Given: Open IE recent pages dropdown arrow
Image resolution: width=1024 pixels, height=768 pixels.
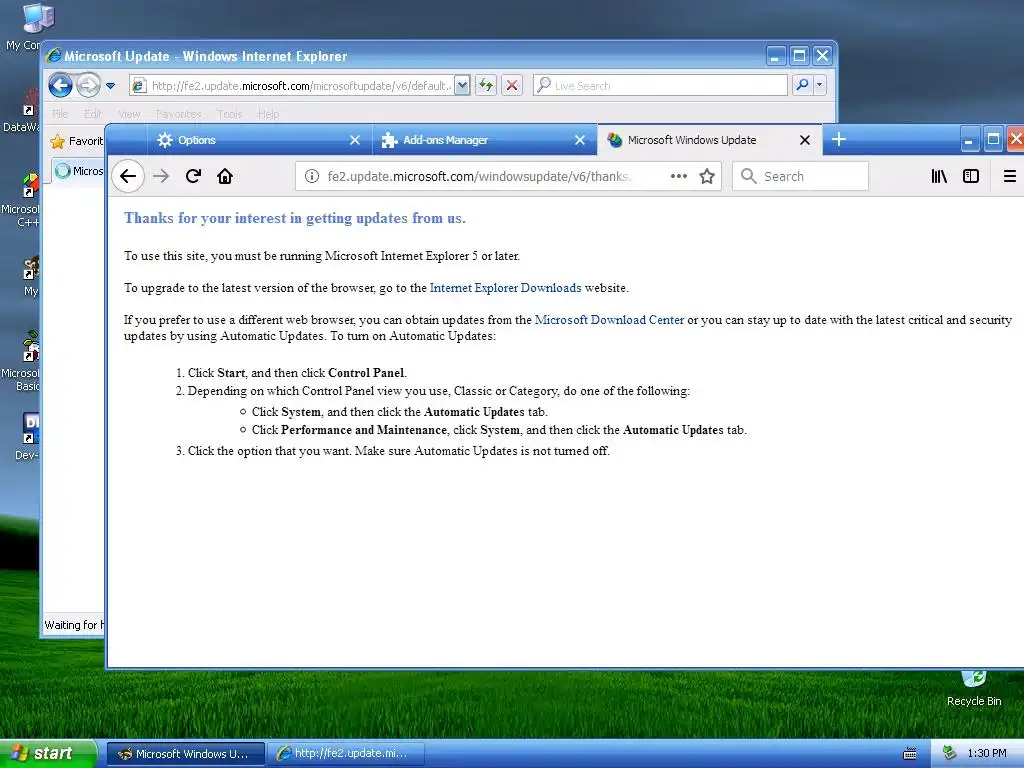Looking at the screenshot, I should (x=110, y=86).
